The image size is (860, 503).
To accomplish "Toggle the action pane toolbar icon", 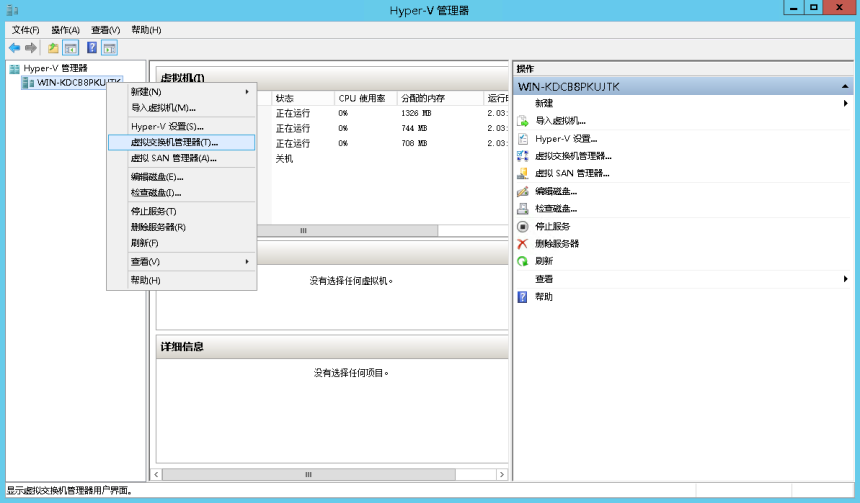I will [110, 48].
